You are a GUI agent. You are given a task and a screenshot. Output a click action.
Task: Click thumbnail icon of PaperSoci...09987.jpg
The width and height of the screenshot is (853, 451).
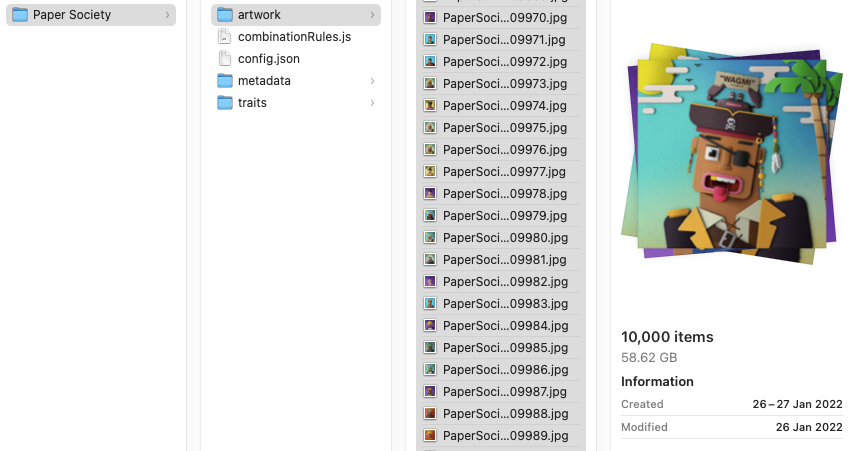pos(430,391)
